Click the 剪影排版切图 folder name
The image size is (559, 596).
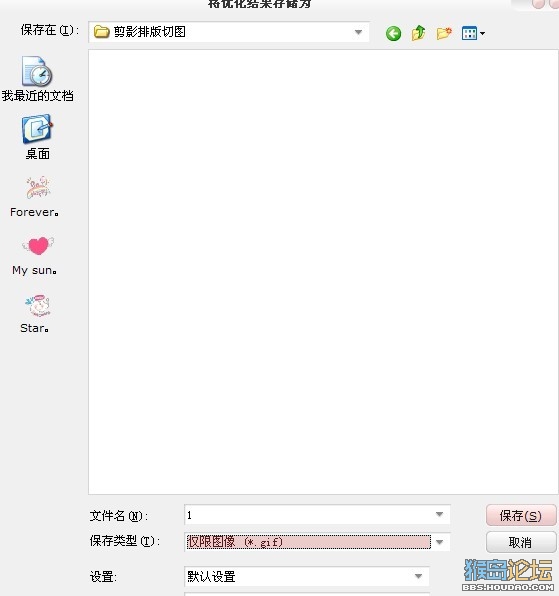coord(149,32)
